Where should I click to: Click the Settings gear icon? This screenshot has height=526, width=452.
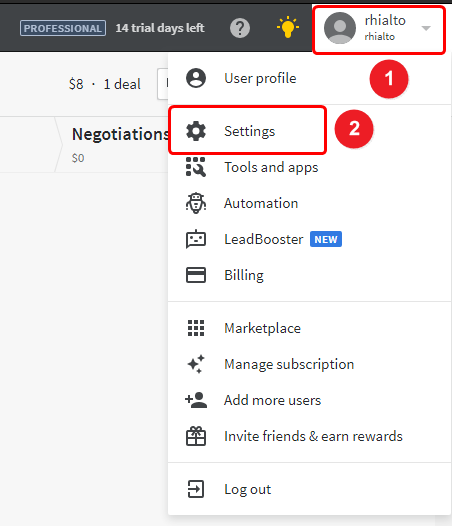[x=196, y=131]
